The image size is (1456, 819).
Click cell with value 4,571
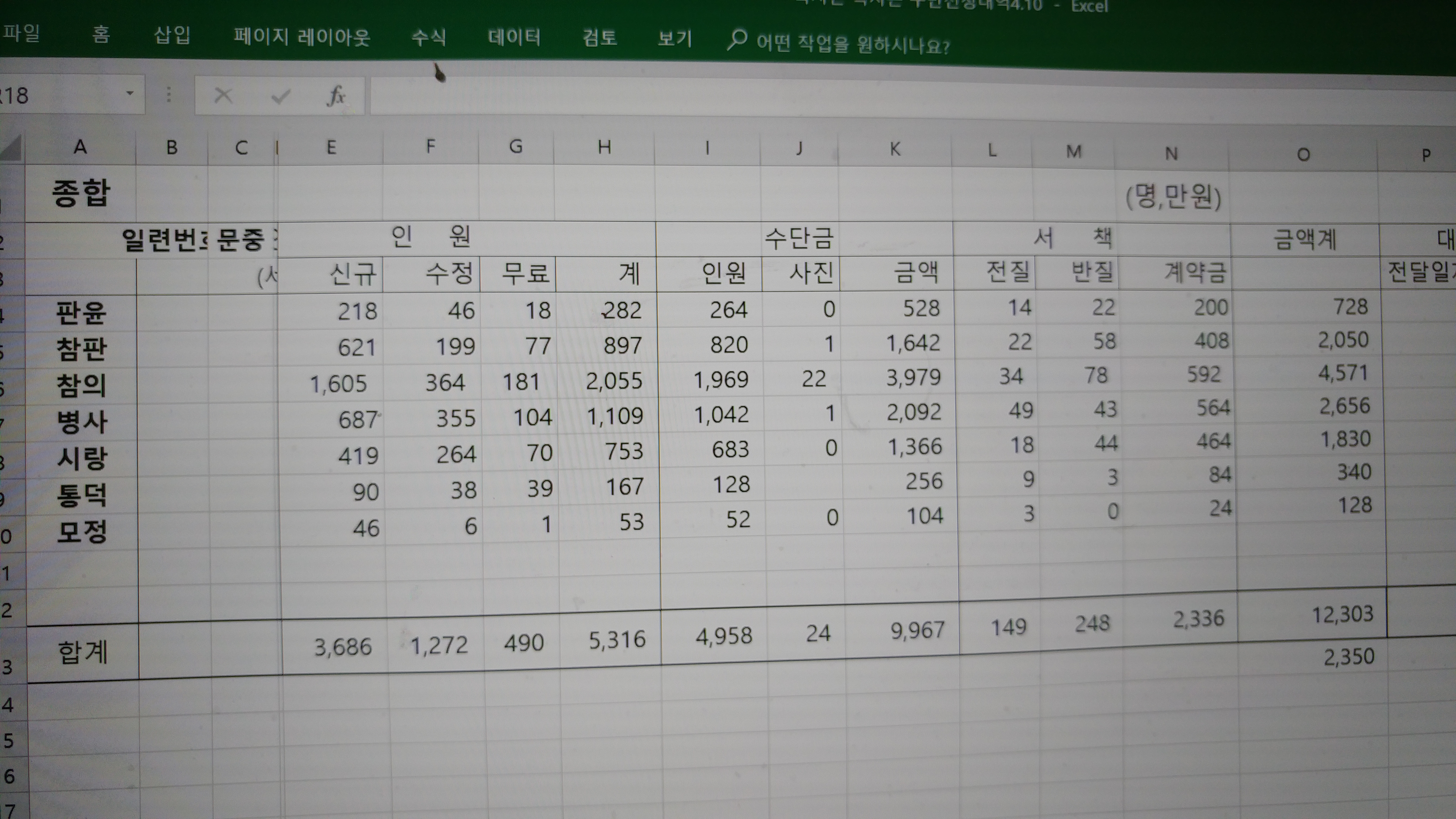pyautogui.click(x=1307, y=373)
